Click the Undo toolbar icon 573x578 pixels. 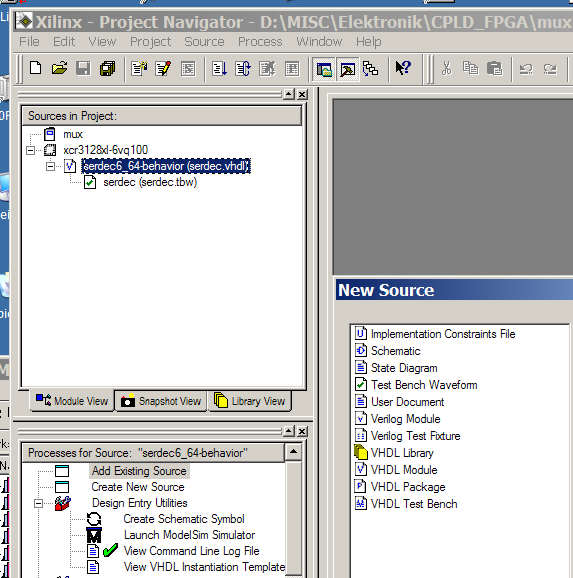point(526,69)
